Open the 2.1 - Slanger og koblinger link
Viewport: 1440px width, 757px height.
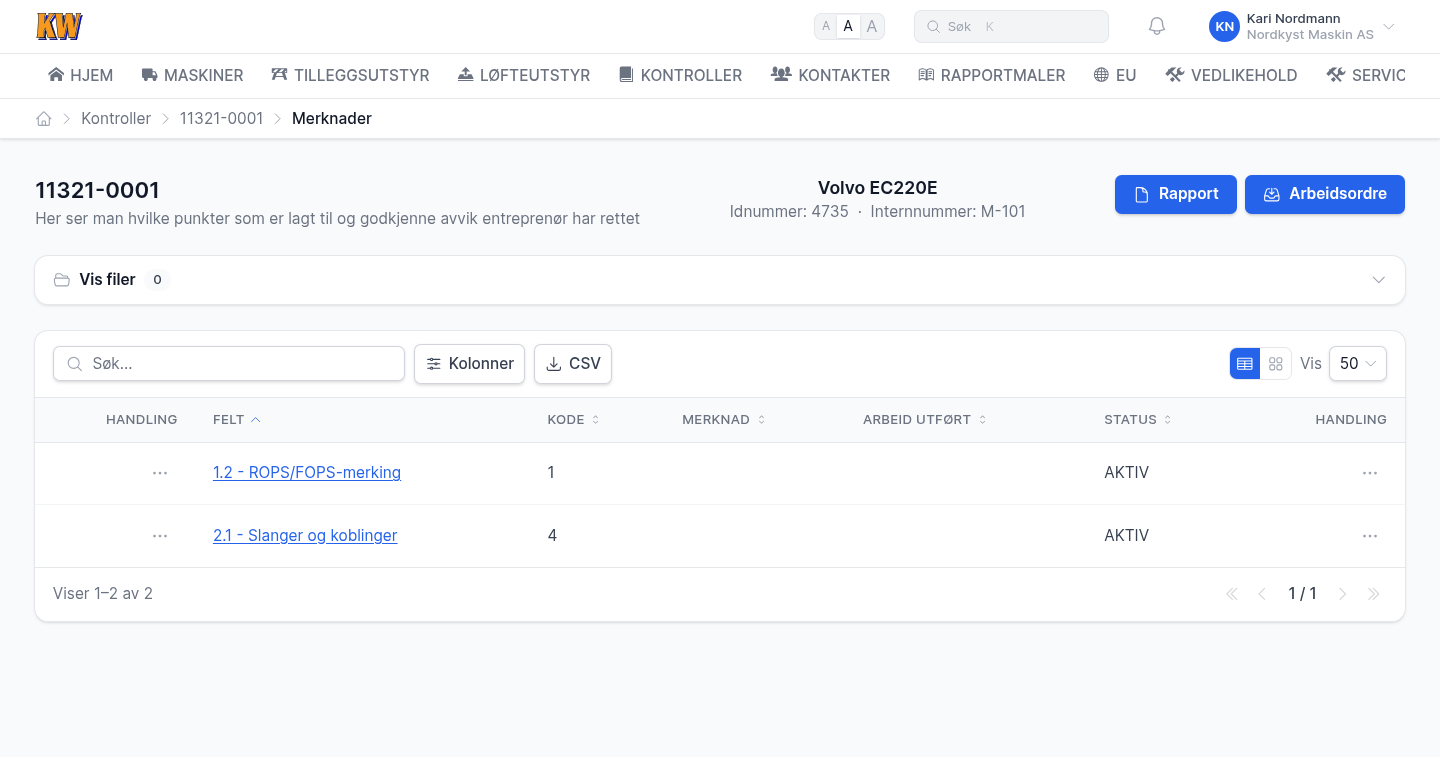tap(305, 536)
